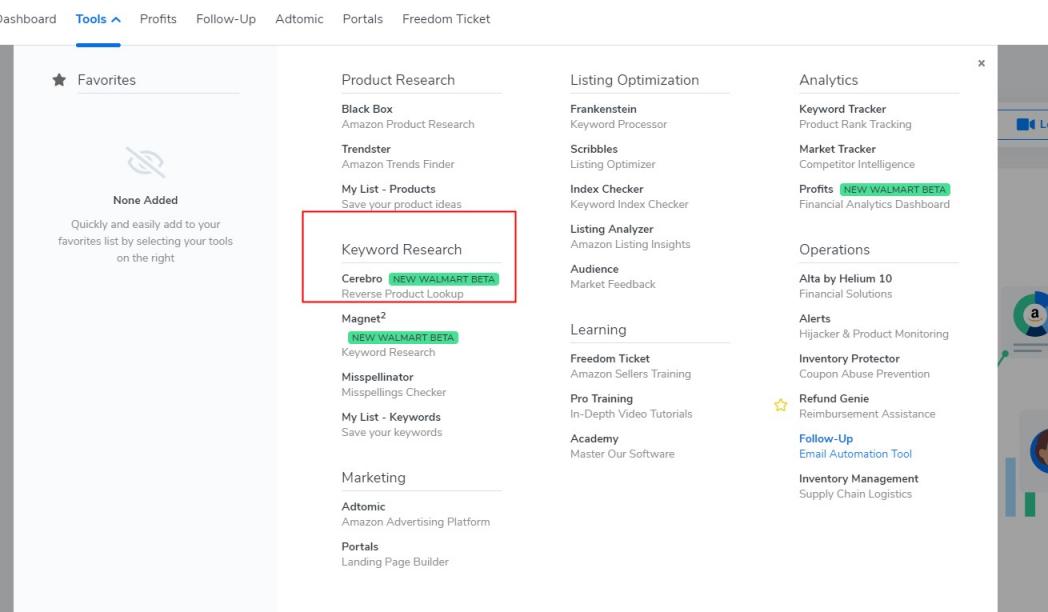The height and width of the screenshot is (612, 1048).
Task: Launch Cerebro reverse product lookup
Action: [x=362, y=279]
